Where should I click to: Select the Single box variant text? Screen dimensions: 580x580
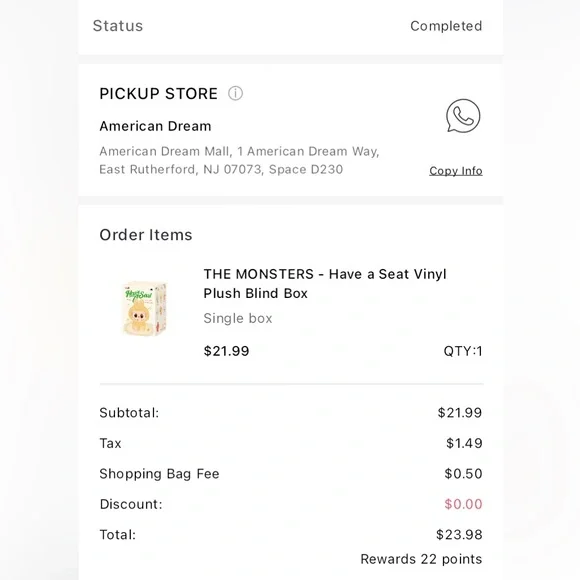238,318
